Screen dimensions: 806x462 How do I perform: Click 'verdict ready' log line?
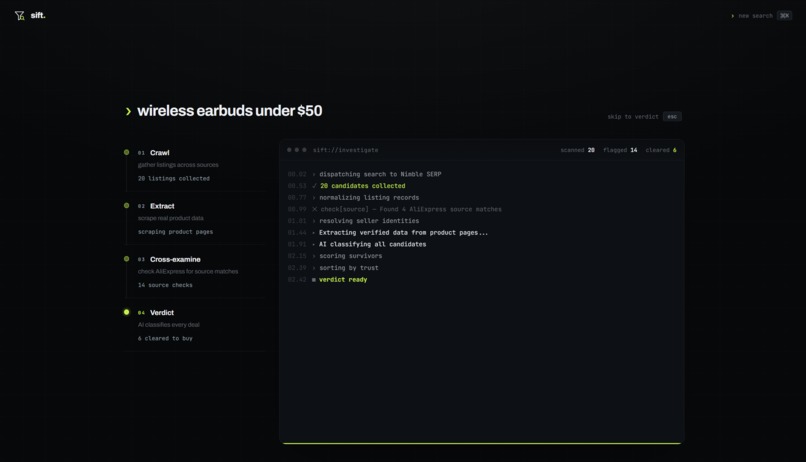343,280
